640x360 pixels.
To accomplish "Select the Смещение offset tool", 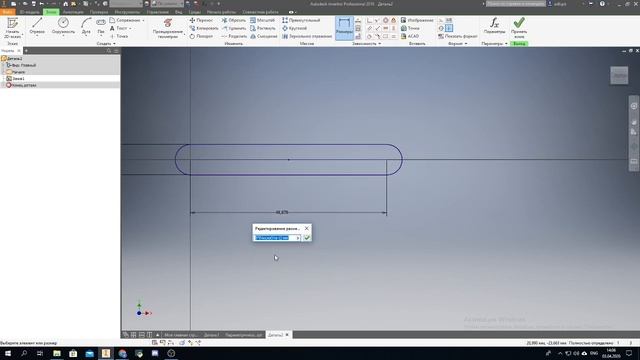I will pos(264,36).
